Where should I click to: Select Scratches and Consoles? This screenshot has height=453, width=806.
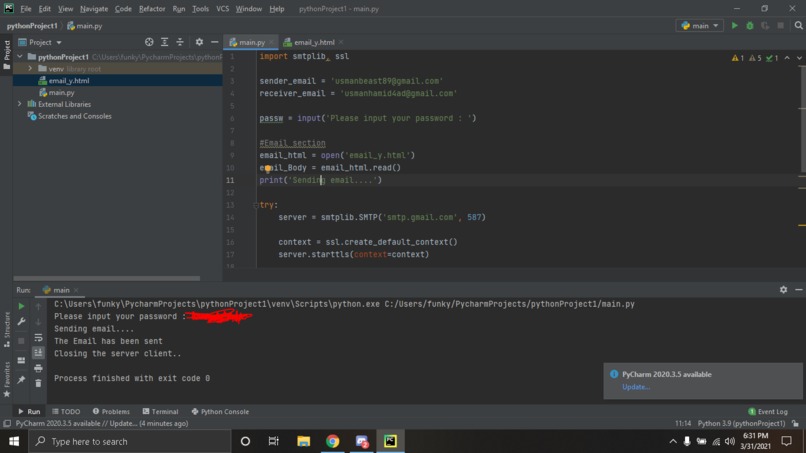tap(75, 116)
